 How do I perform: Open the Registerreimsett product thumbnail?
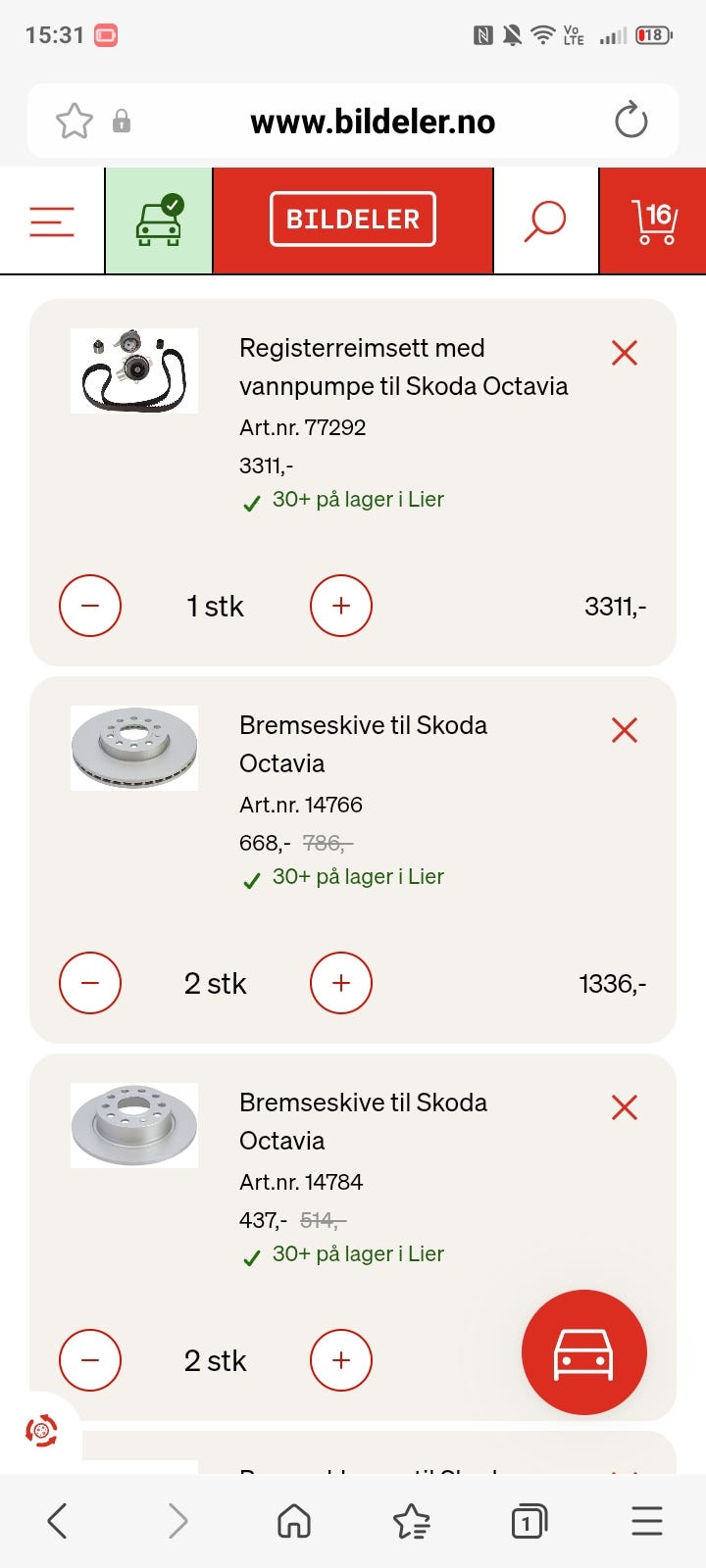tap(134, 370)
